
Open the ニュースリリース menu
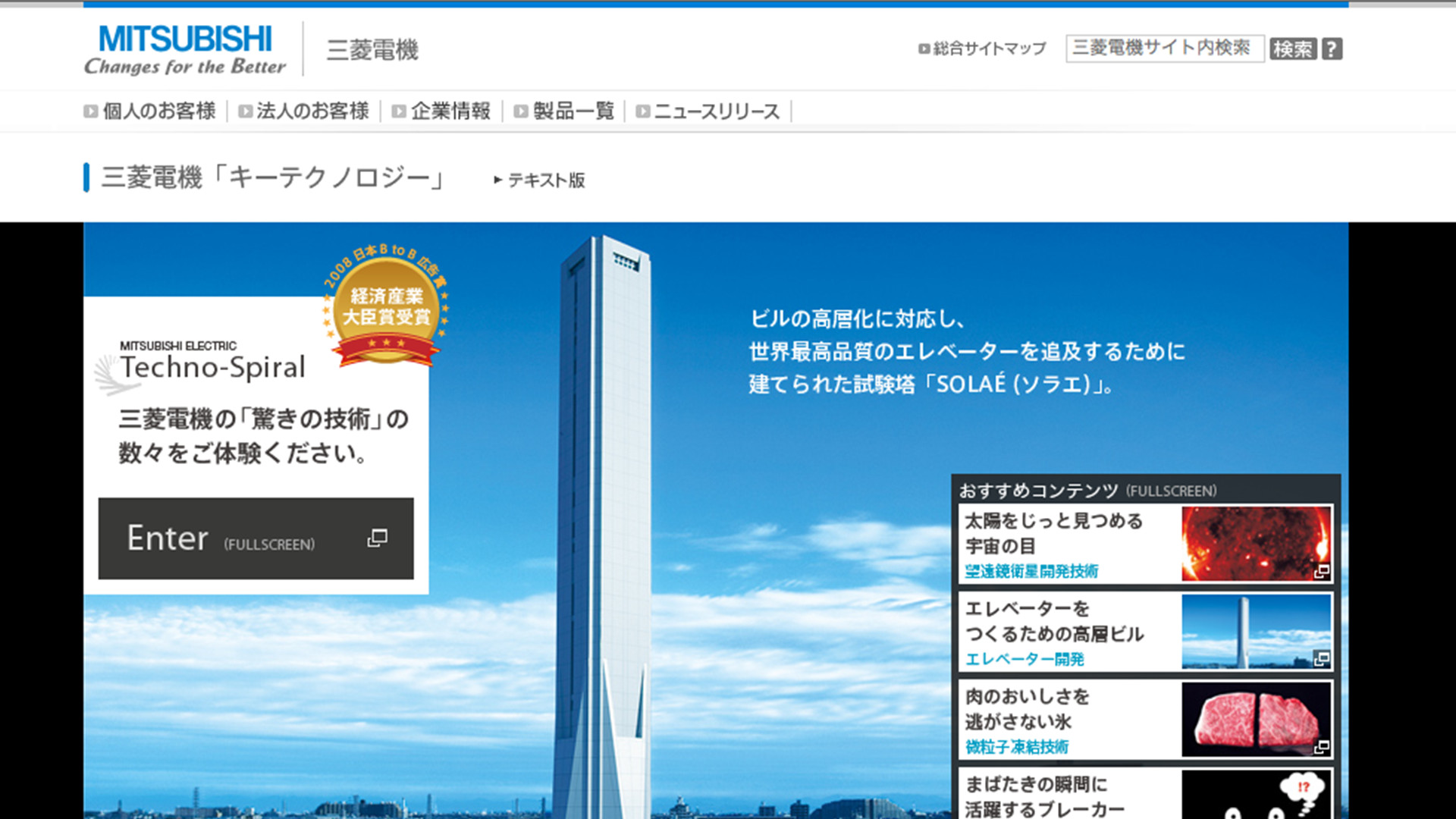click(717, 111)
